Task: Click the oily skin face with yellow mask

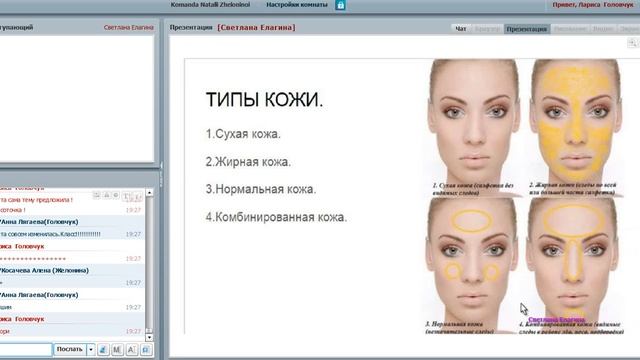Action: click(576, 120)
